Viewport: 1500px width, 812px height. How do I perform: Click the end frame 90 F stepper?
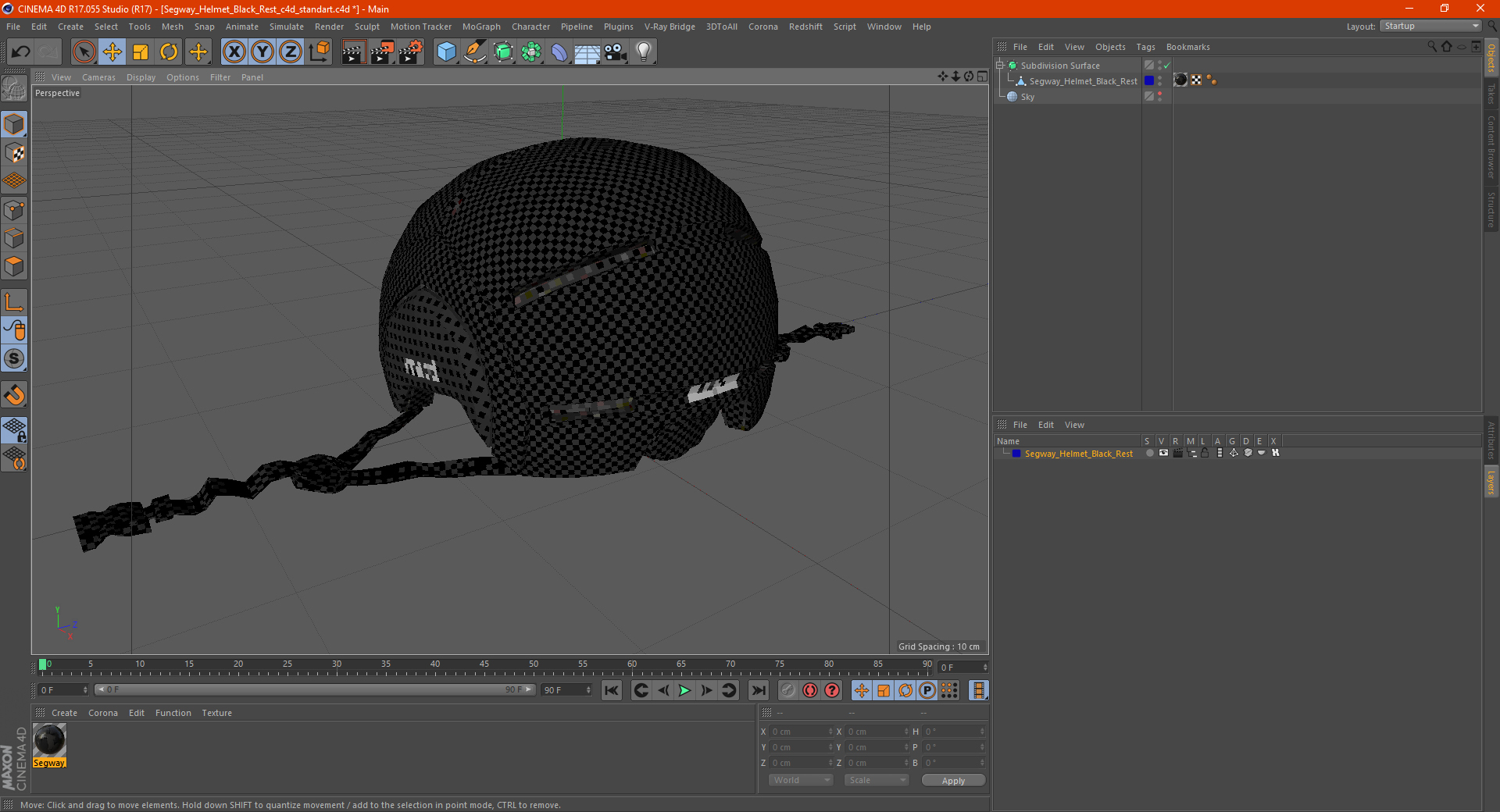pyautogui.click(x=567, y=690)
